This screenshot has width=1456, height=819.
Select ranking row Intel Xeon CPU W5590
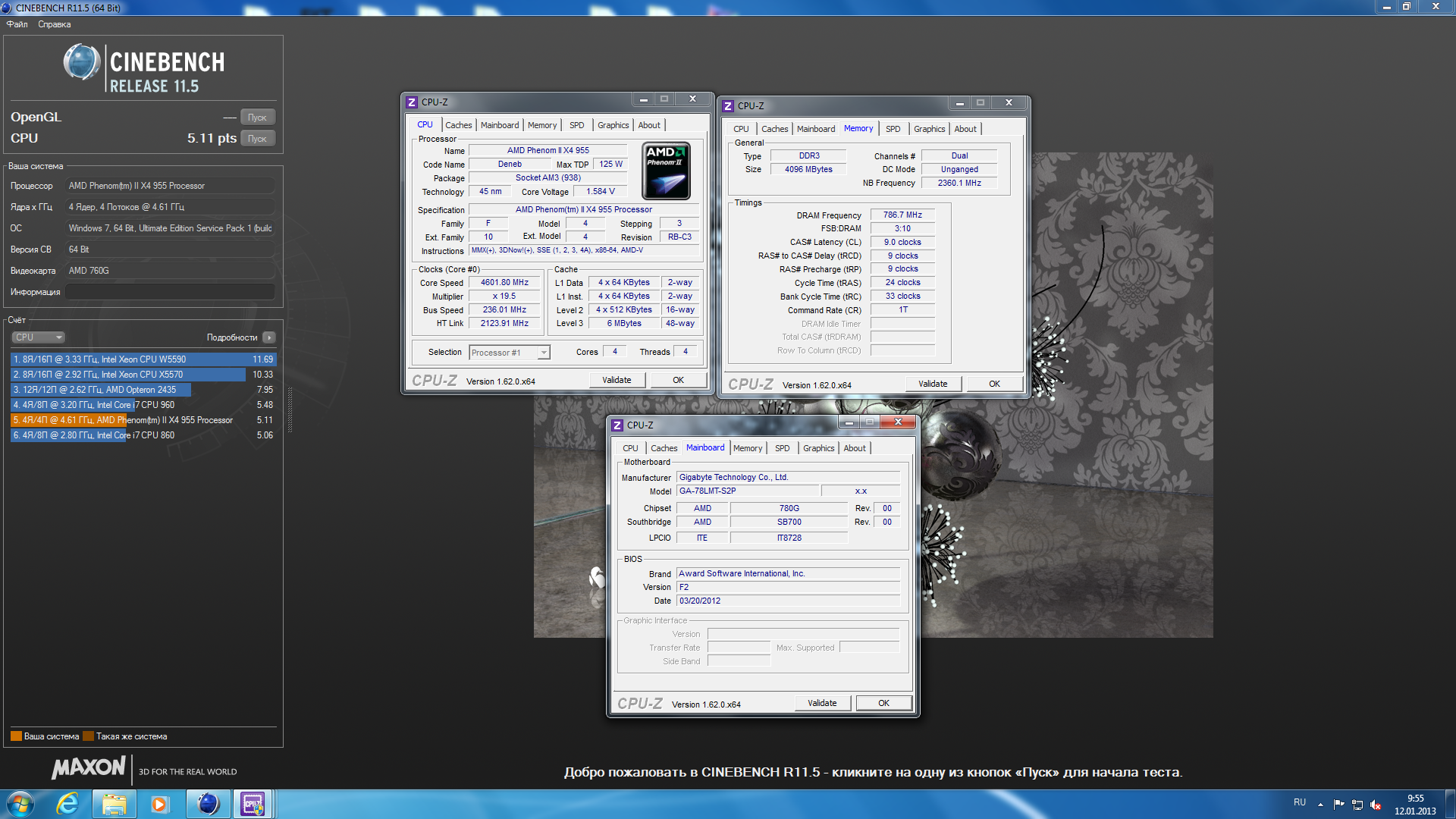[143, 359]
